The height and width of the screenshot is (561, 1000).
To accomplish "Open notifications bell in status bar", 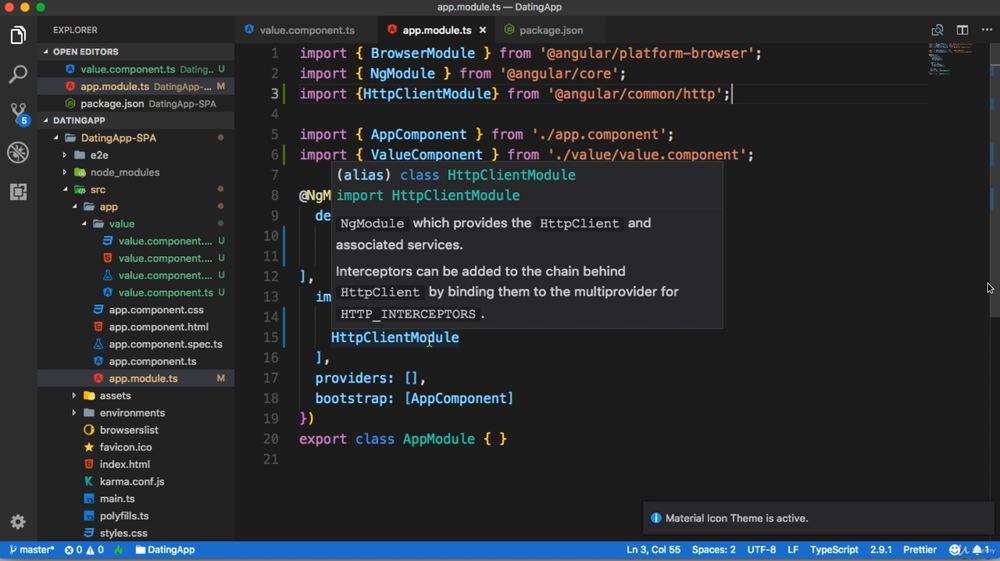I will pos(980,550).
